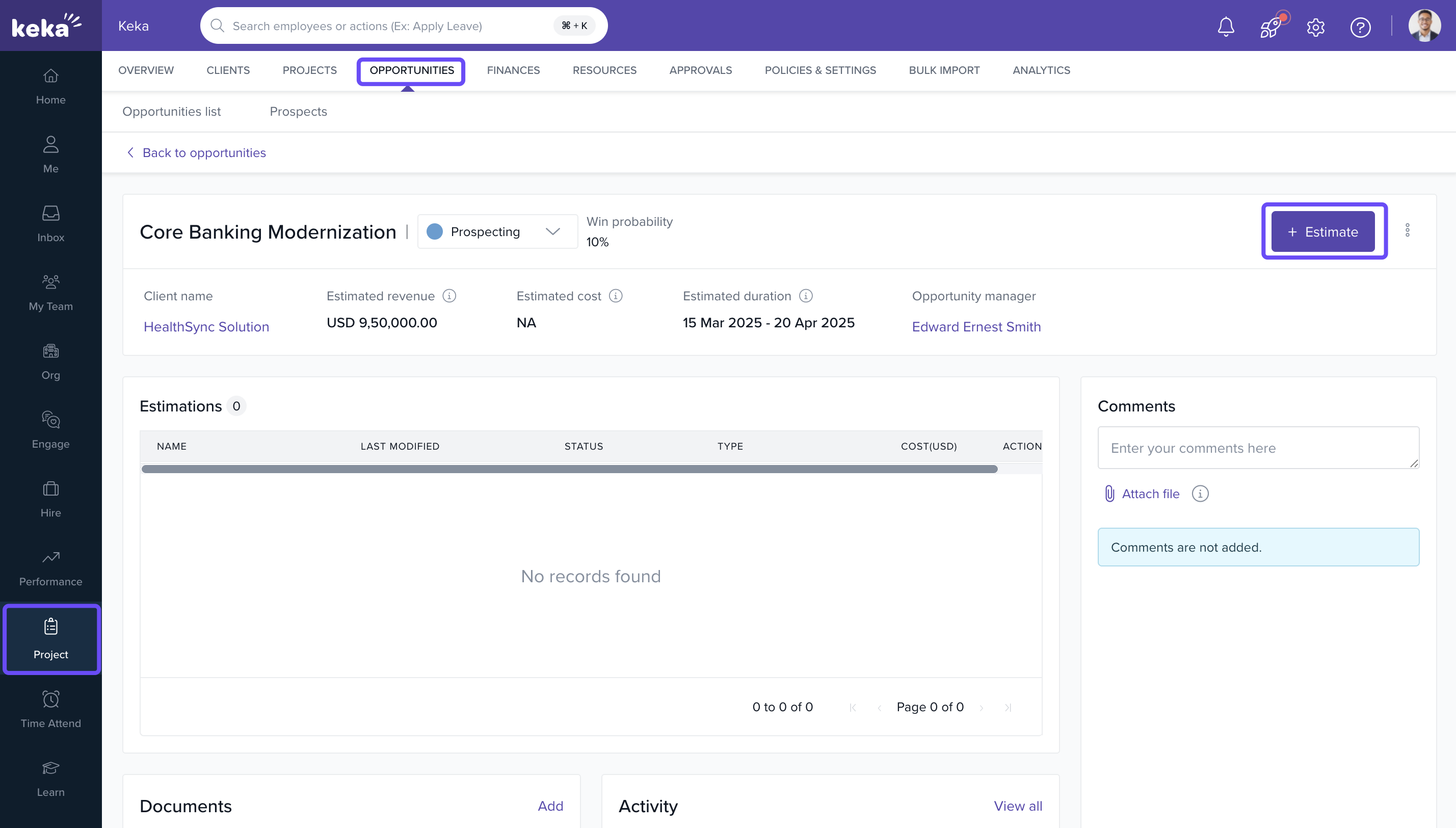The height and width of the screenshot is (828, 1456).
Task: Click the help question mark icon
Action: click(1360, 27)
